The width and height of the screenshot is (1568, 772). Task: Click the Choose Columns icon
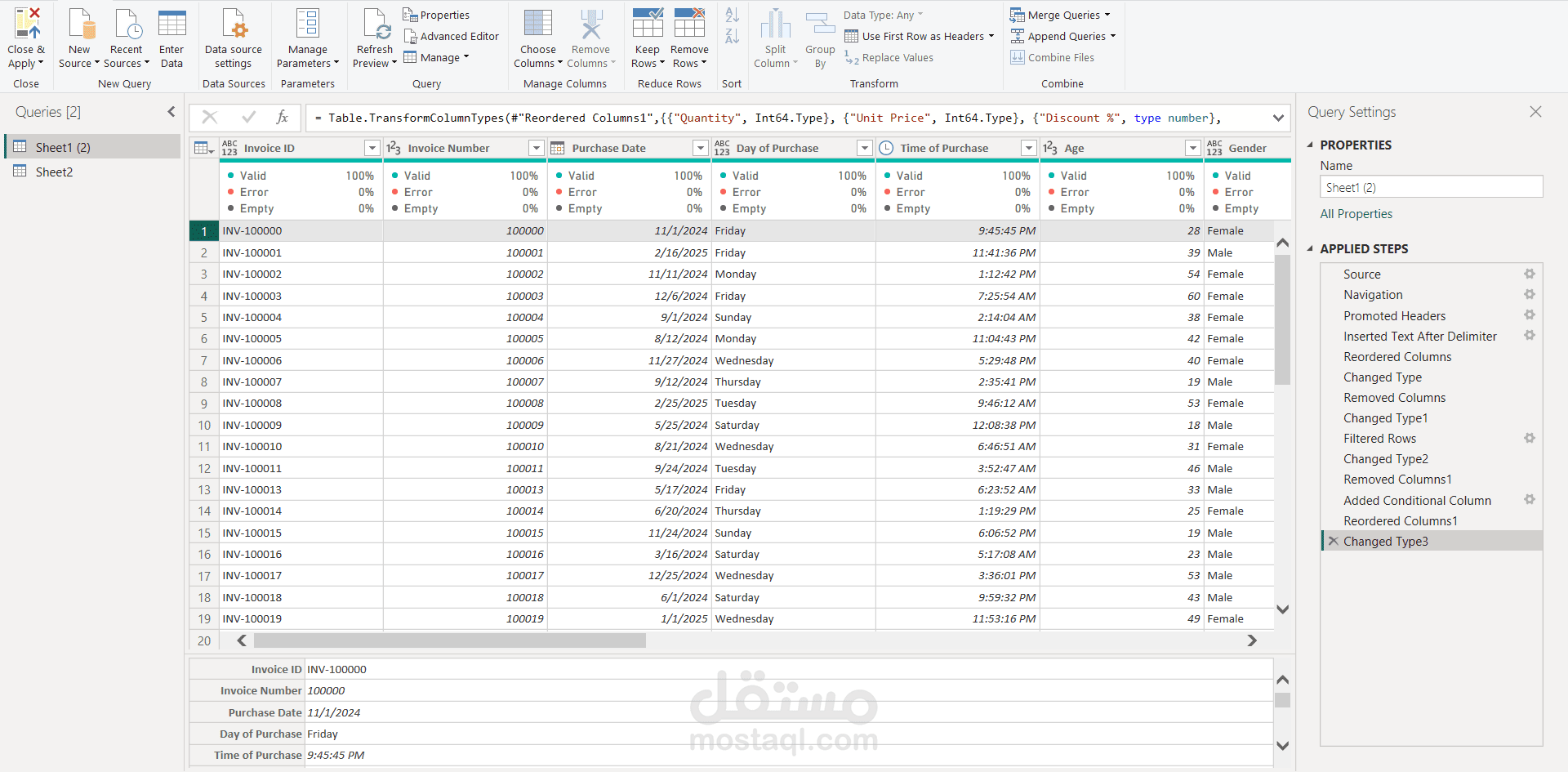click(538, 25)
